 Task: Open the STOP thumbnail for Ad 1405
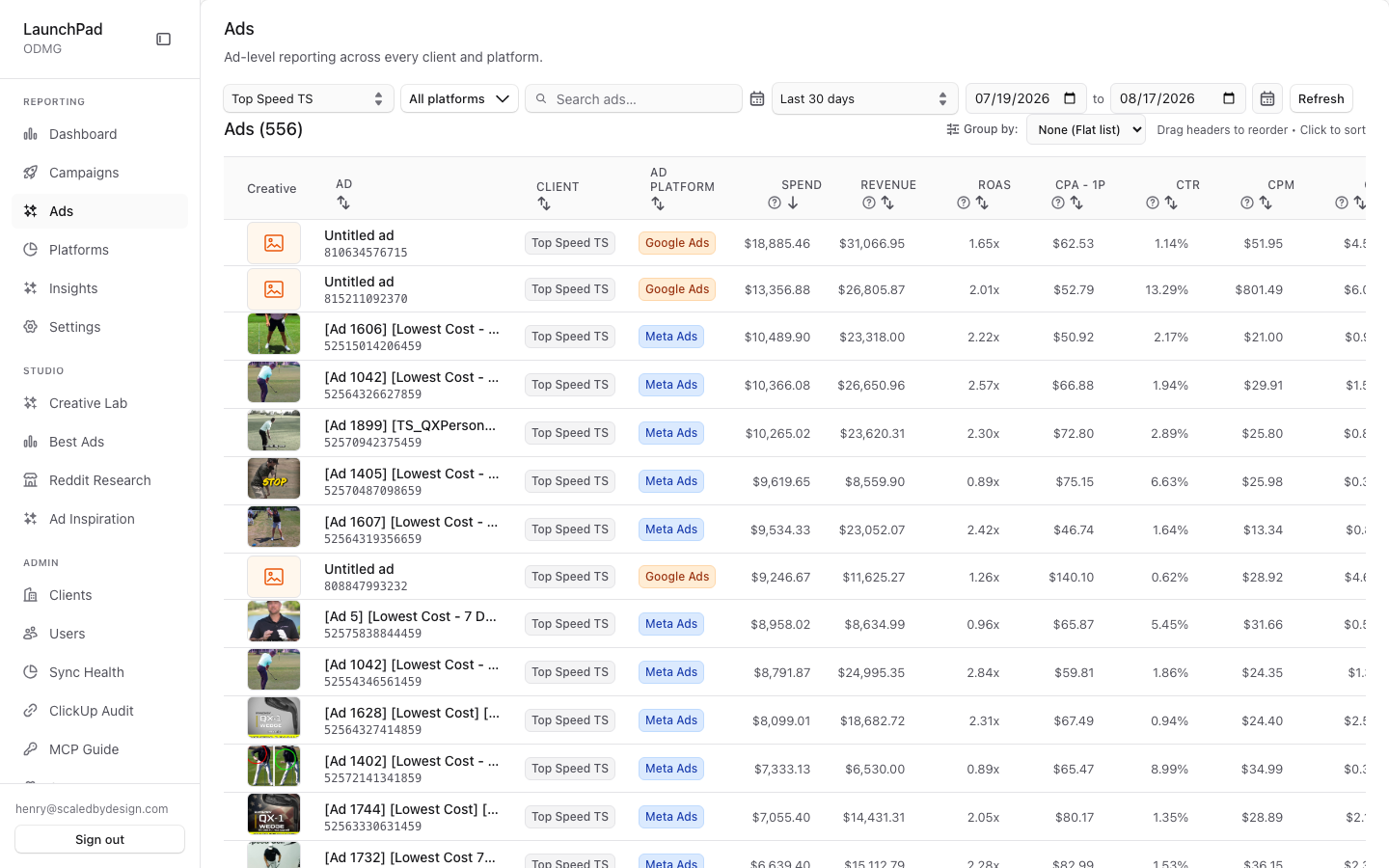[x=274, y=479]
